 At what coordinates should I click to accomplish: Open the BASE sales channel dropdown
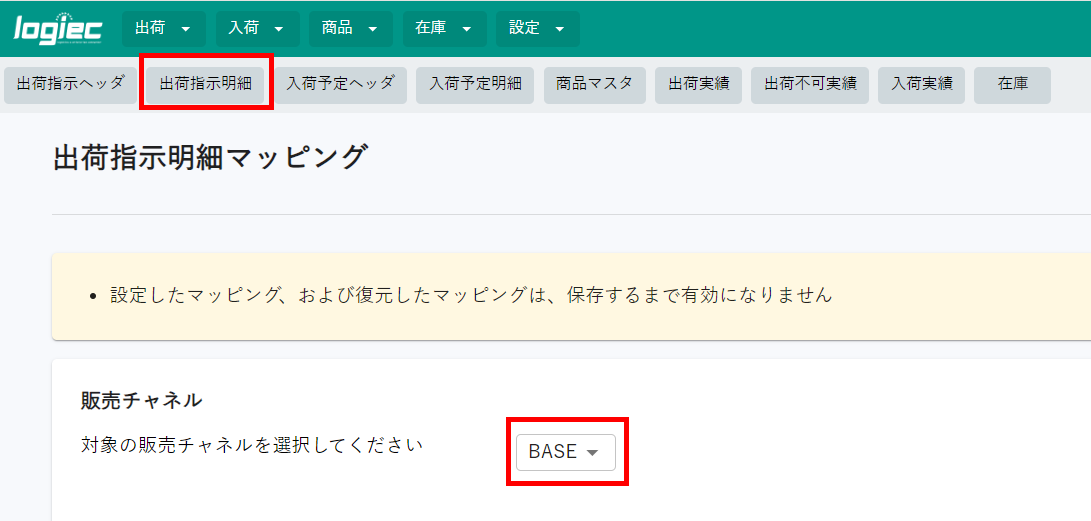[566, 452]
